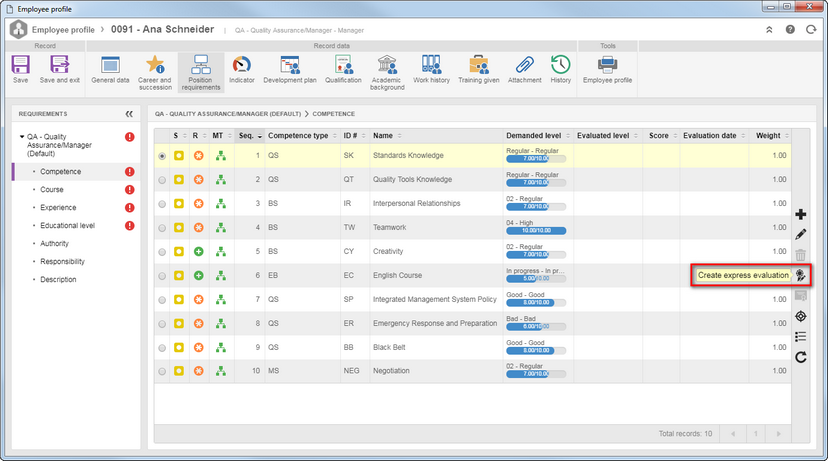This screenshot has width=828, height=461.
Task: Go to previous page arrow in pager
Action: 733,434
